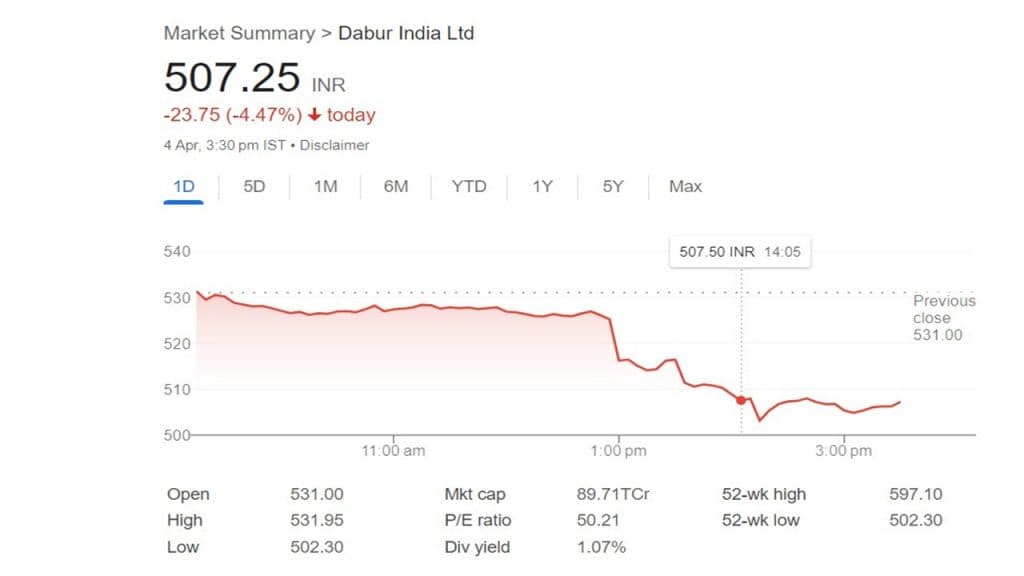Click the 507.50 INR 14:05 tooltip
This screenshot has width=1024, height=576.
(x=740, y=252)
